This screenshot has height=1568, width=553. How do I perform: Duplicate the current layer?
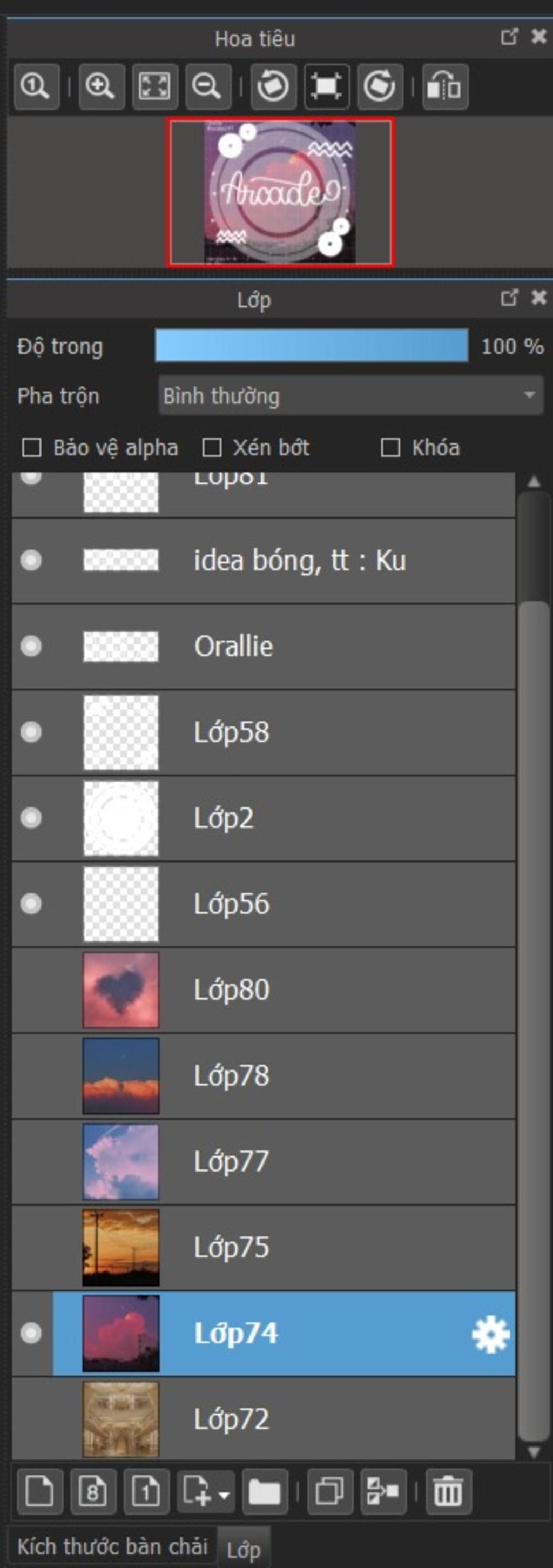coord(330,1492)
